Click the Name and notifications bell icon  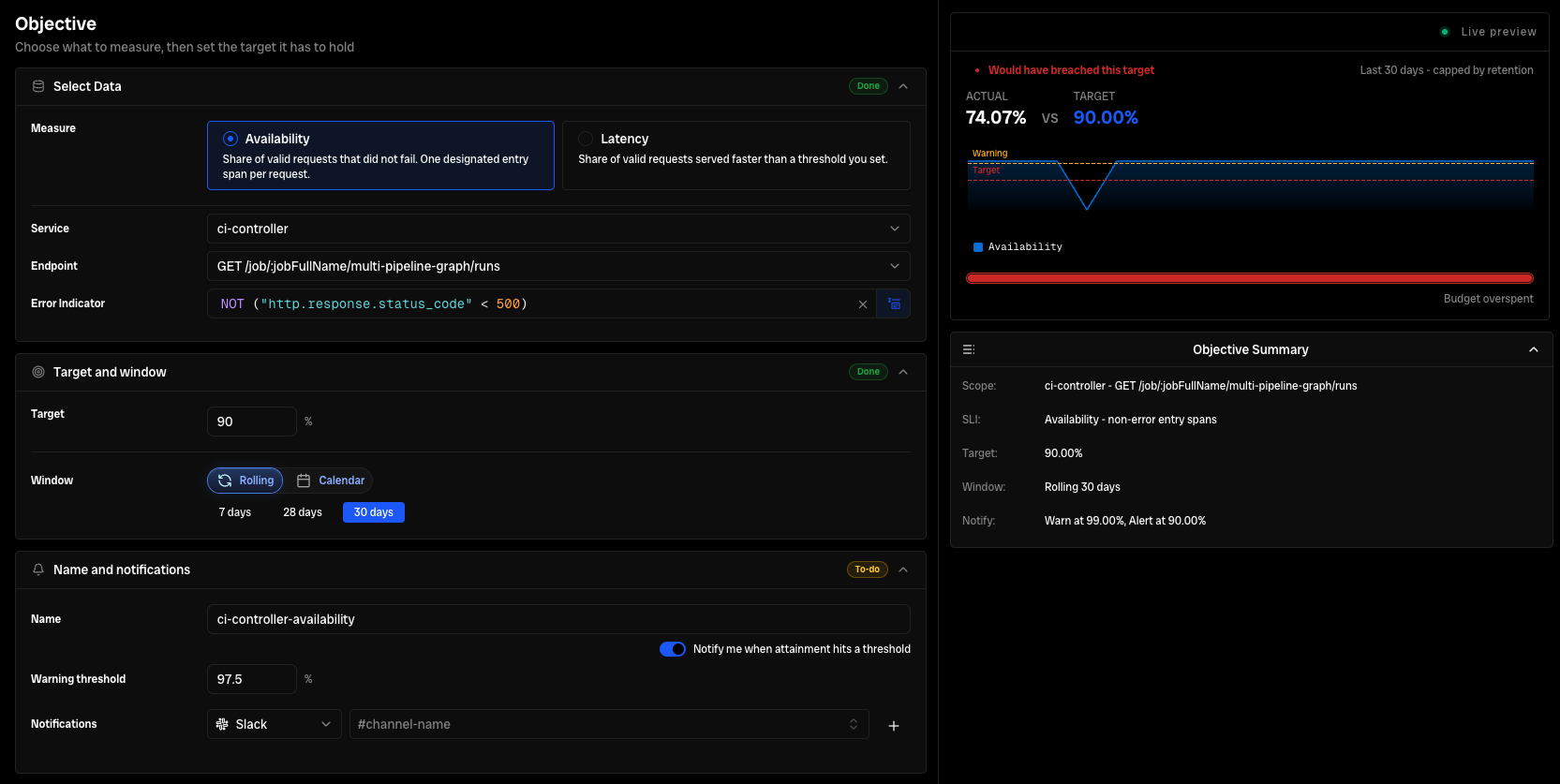pyautogui.click(x=38, y=570)
